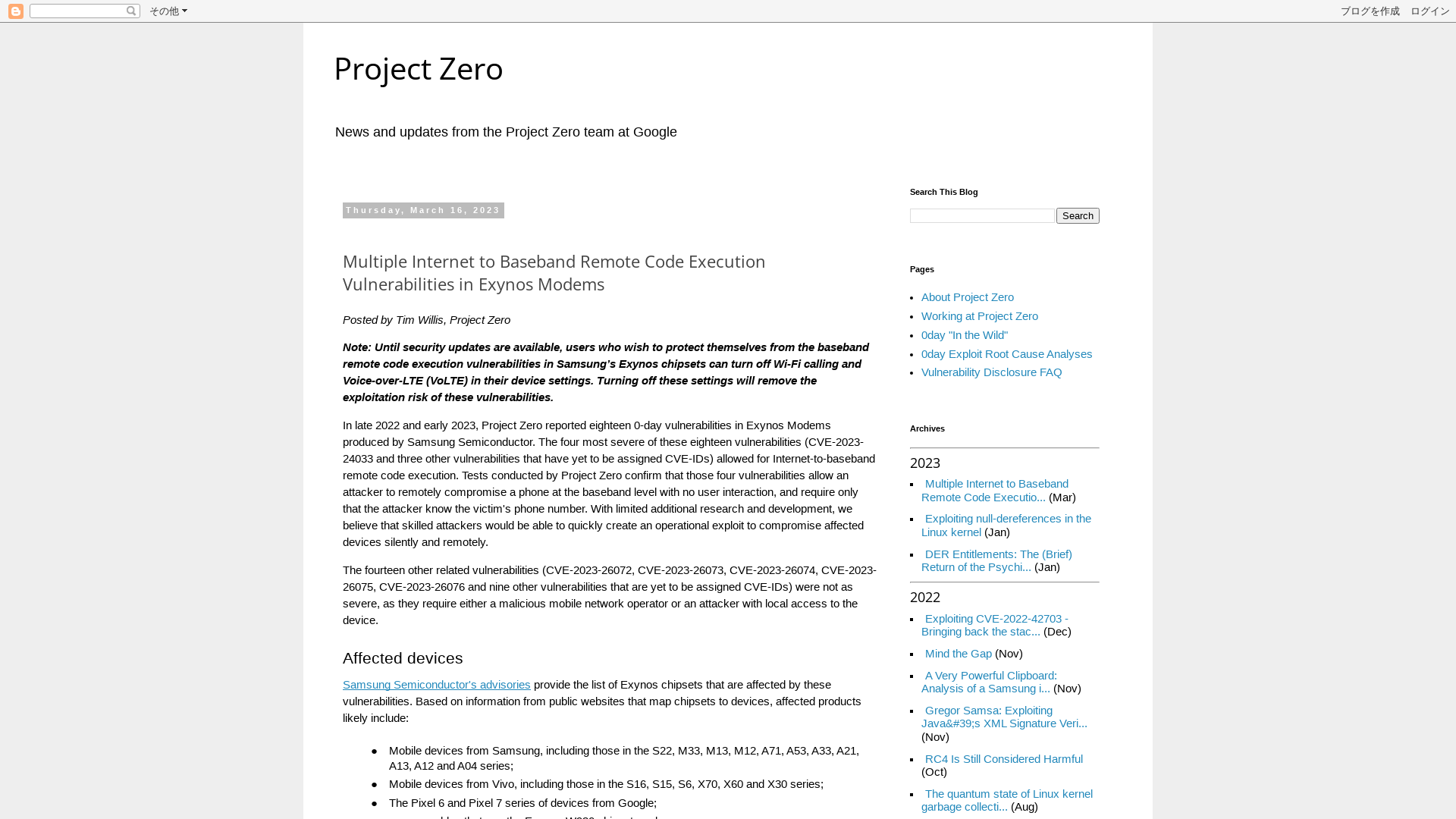Click Project Zero blog title header

(x=419, y=67)
